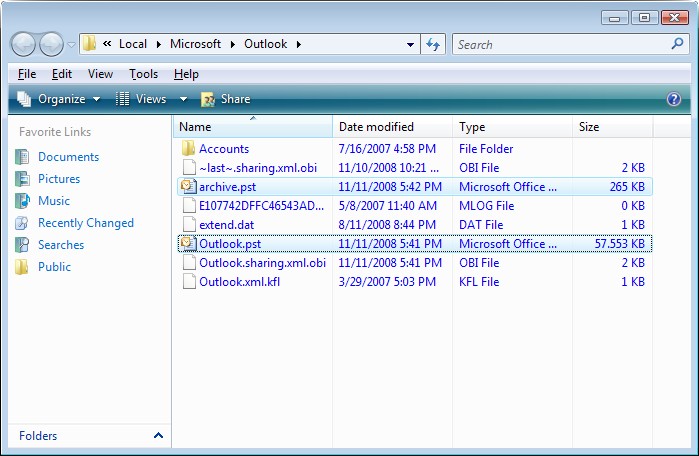Click the Music sidebar icon
This screenshot has height=456, width=699.
(x=22, y=201)
